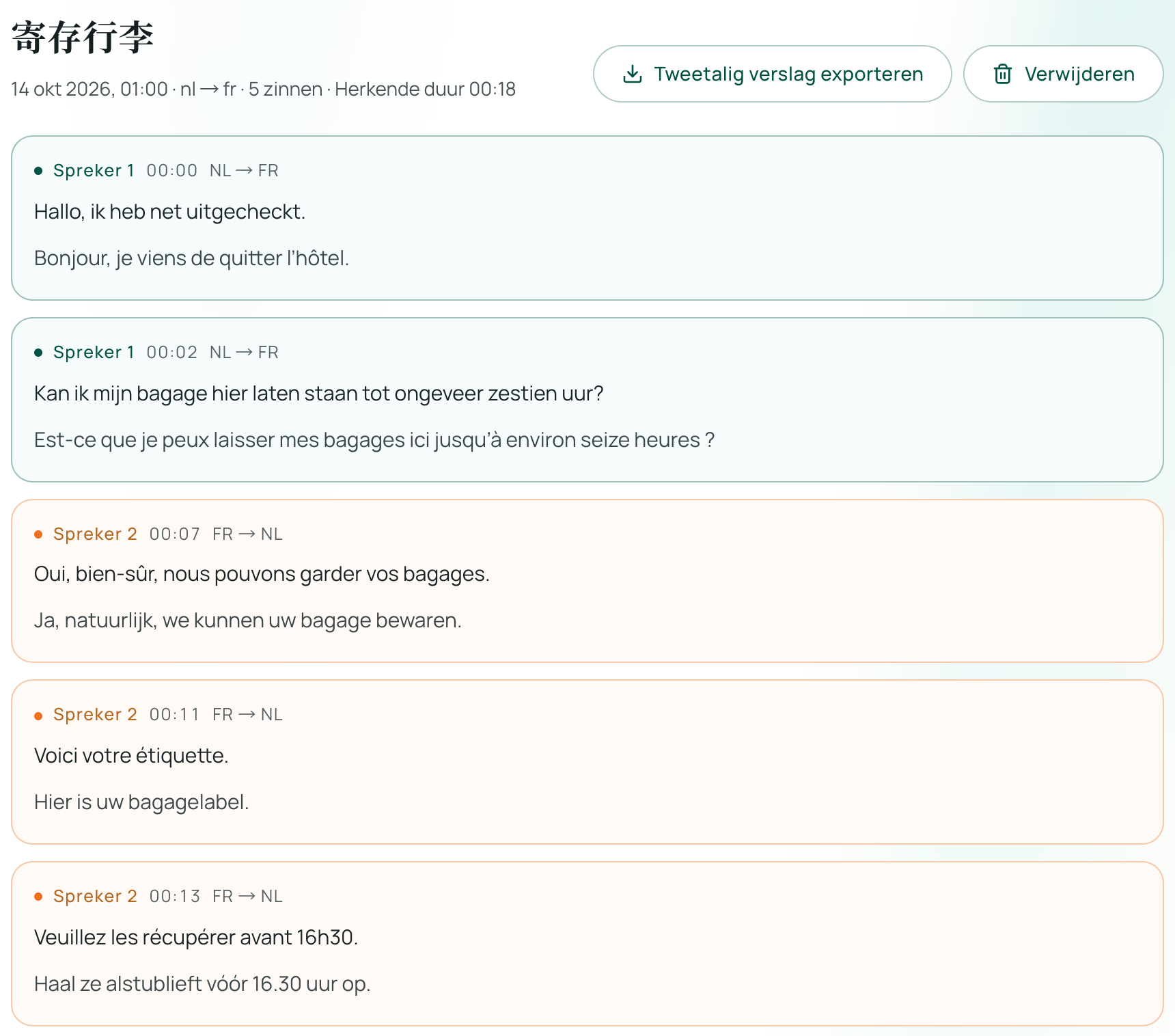
Task: Click the trash can icon
Action: 1002,74
